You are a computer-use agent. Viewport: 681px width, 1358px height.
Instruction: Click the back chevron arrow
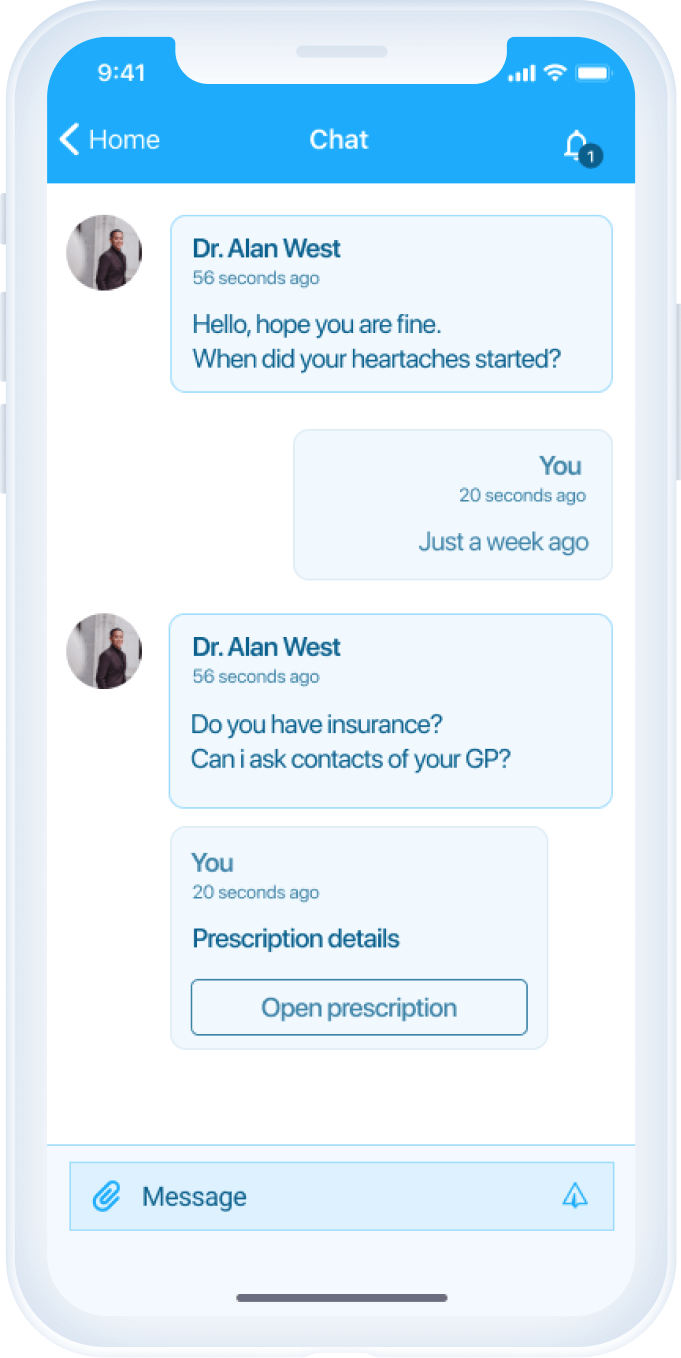(x=69, y=139)
